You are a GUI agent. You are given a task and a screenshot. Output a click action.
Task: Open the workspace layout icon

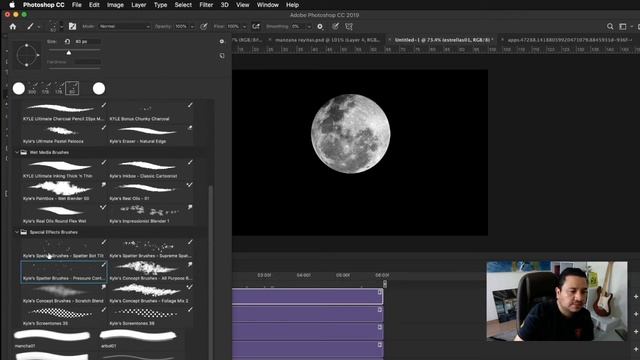pos(623,27)
